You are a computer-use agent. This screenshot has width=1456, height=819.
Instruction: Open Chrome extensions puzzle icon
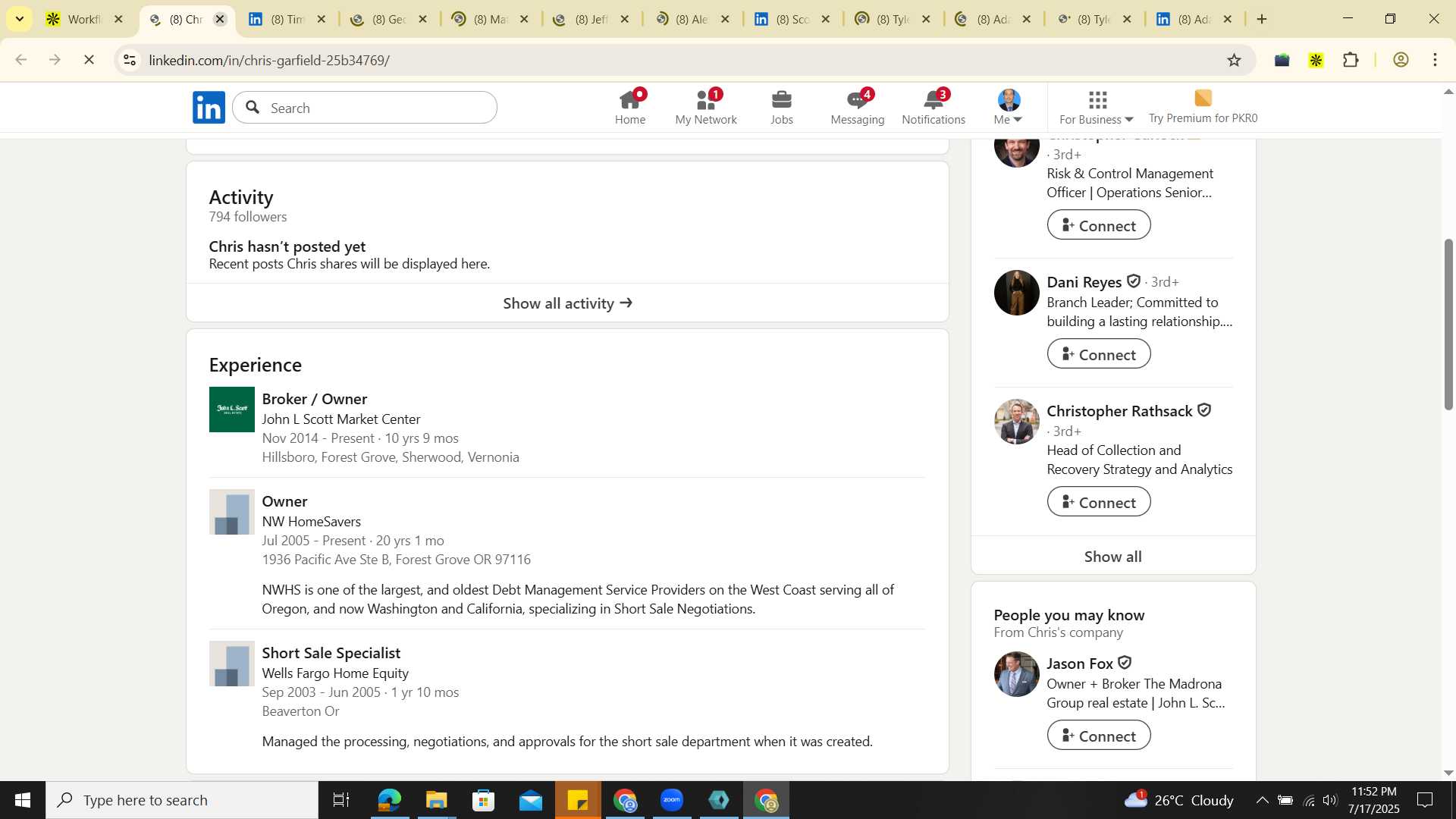[1351, 60]
